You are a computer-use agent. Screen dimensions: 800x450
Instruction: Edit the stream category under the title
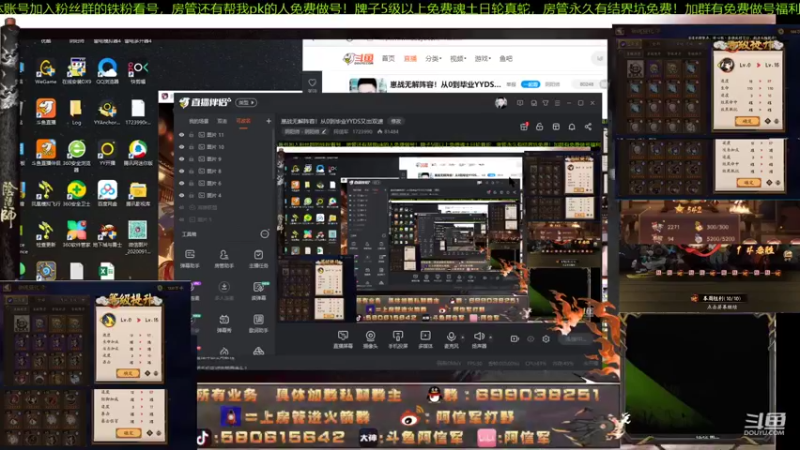click(305, 132)
